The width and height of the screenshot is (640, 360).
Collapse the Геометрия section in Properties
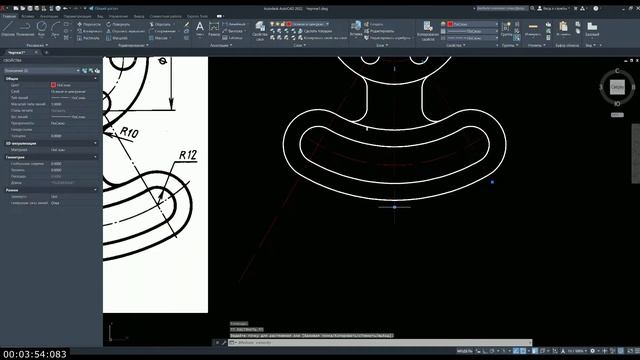(96, 157)
